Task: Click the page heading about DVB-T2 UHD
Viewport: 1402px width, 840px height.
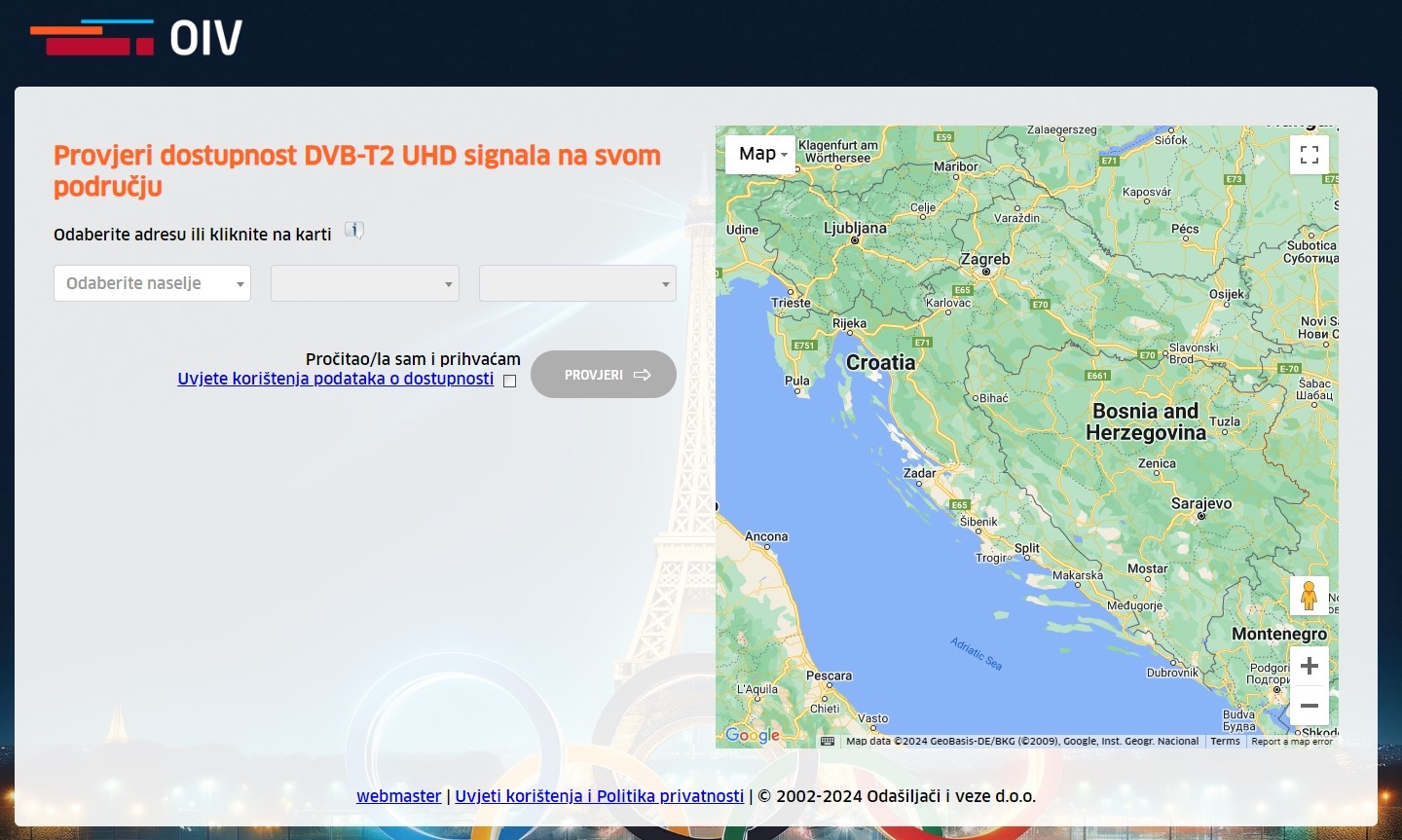Action: (x=357, y=170)
